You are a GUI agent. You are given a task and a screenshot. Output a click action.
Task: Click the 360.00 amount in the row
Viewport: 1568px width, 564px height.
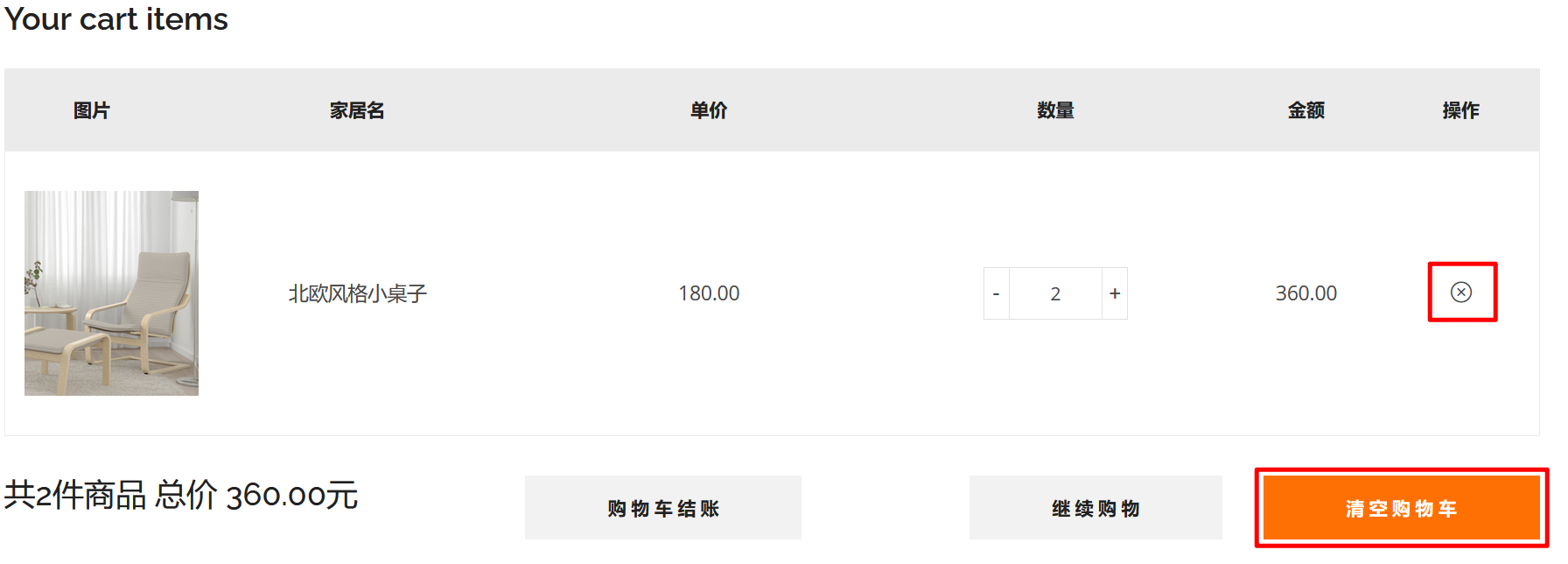click(1305, 293)
